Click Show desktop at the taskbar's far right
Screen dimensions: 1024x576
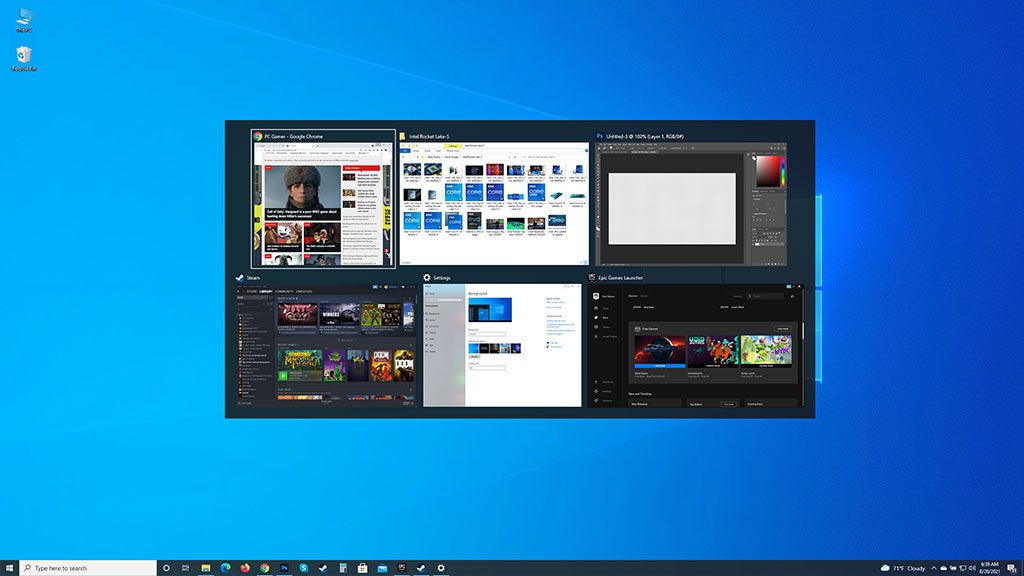(x=1021, y=567)
